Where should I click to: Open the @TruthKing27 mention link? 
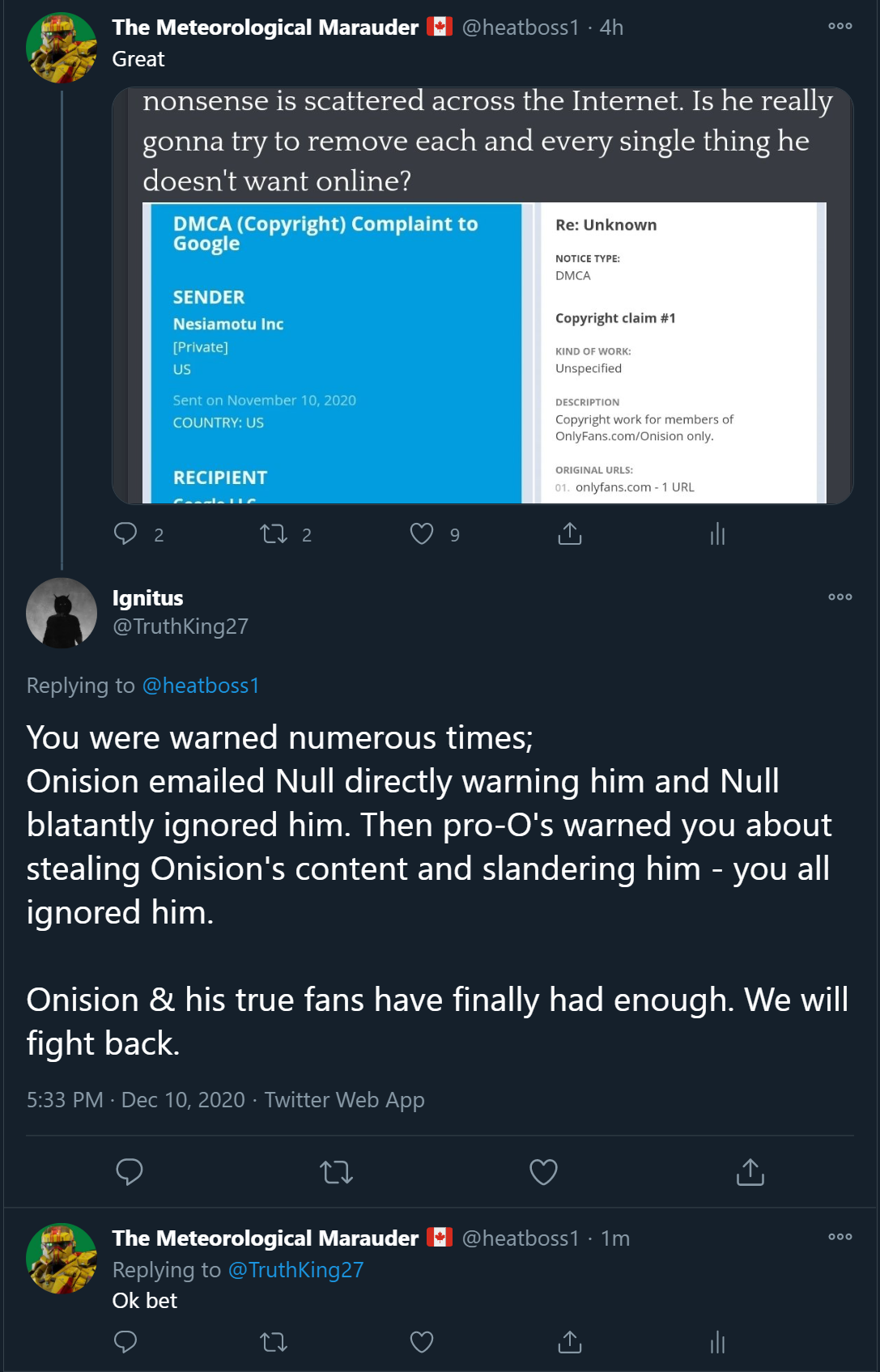coord(296,1269)
